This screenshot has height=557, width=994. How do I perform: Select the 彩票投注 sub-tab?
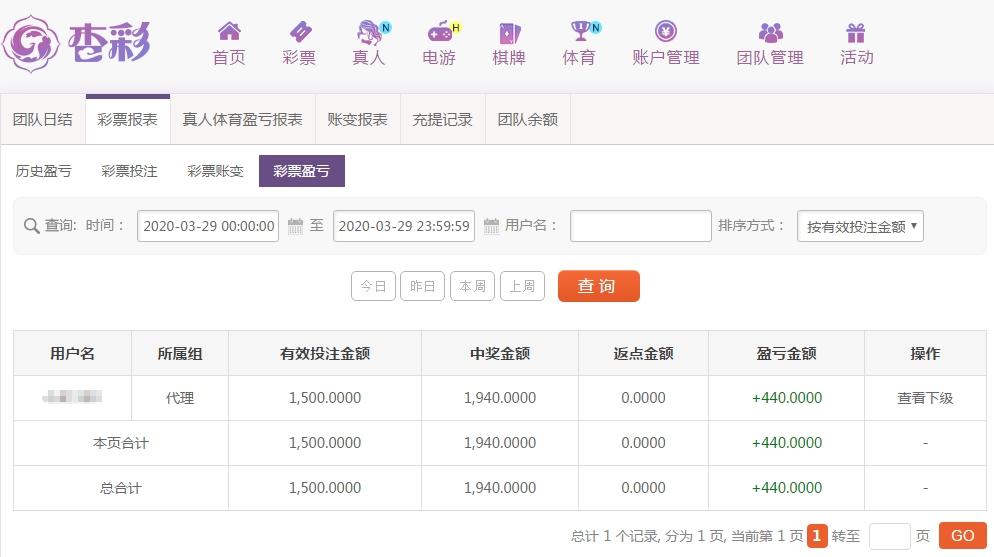click(x=129, y=171)
